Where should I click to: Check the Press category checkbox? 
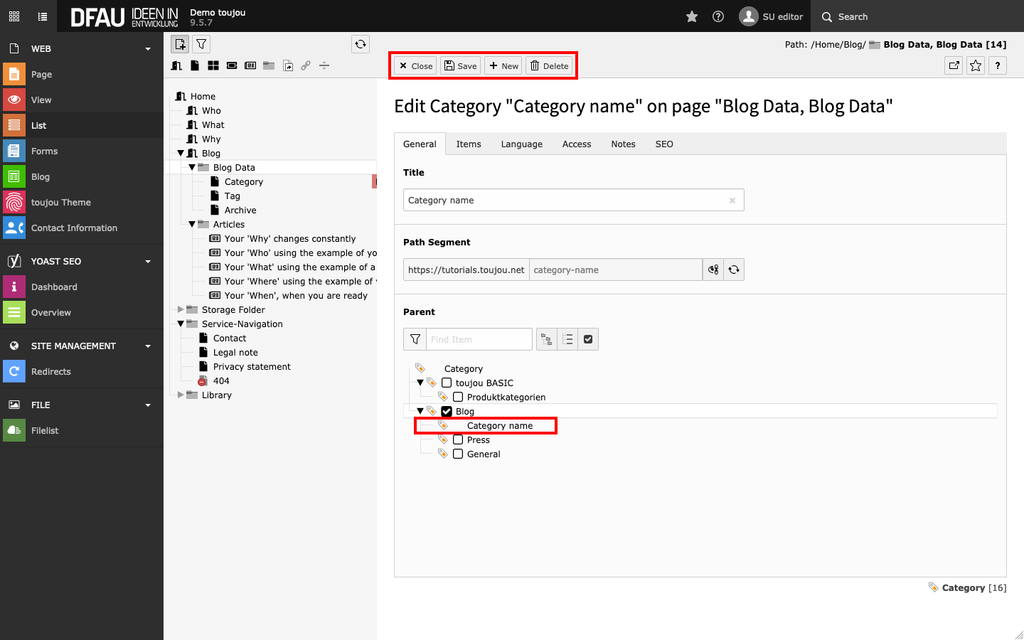pyautogui.click(x=458, y=440)
